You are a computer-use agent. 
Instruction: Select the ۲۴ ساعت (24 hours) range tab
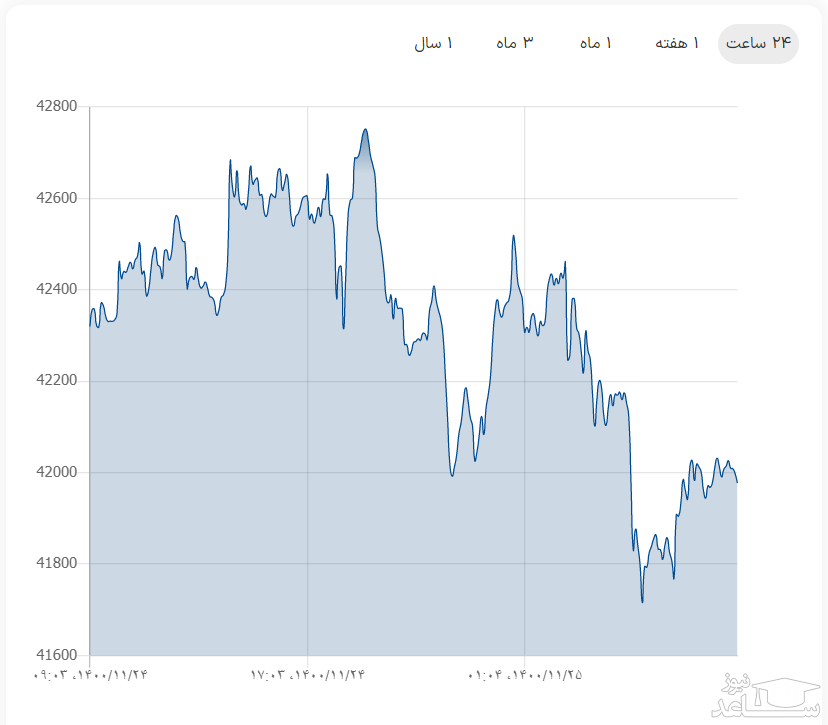tap(758, 43)
